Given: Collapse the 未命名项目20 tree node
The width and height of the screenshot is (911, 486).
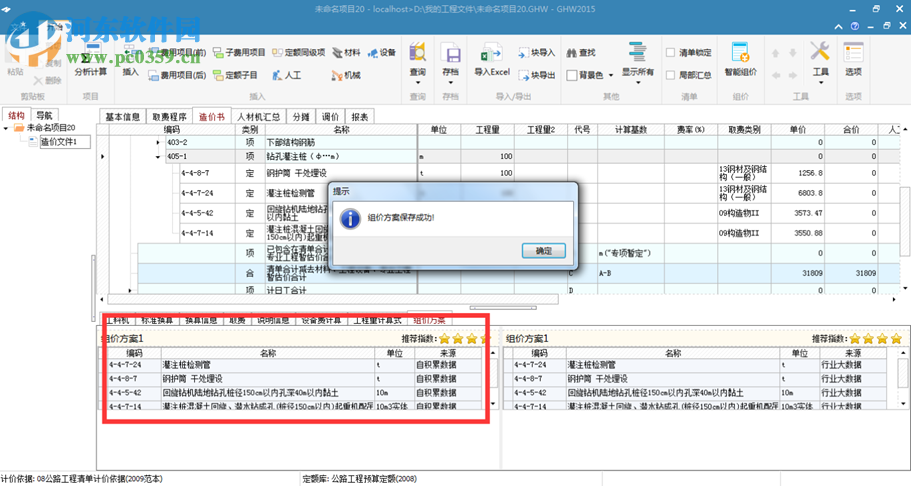Looking at the screenshot, I should click(x=6, y=128).
